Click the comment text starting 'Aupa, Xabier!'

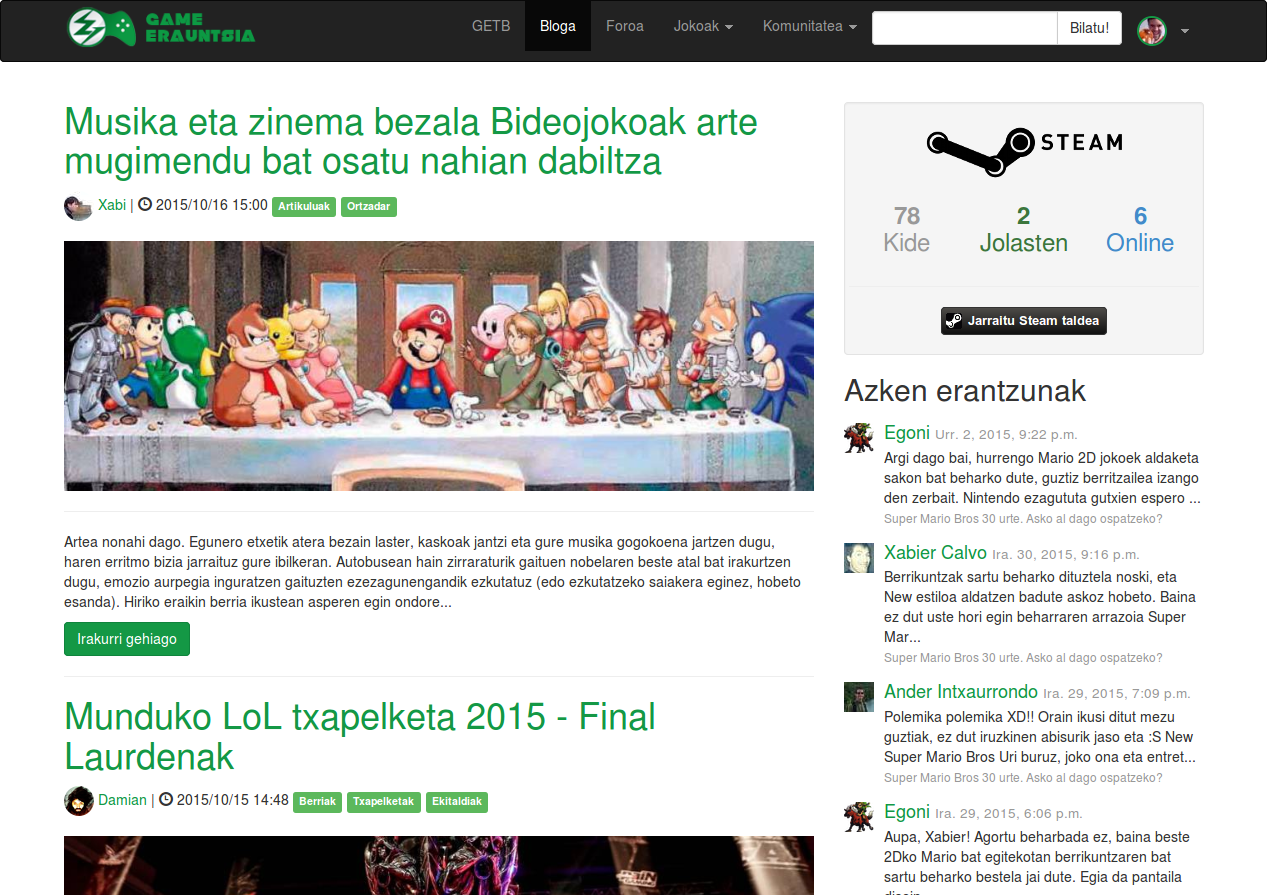pyautogui.click(x=1037, y=862)
